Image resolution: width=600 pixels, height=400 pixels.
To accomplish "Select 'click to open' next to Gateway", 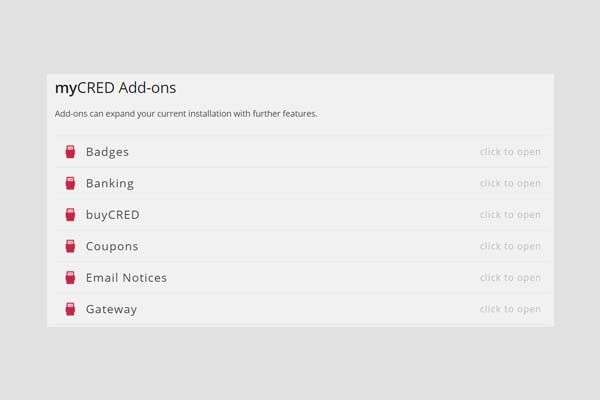I will (510, 309).
